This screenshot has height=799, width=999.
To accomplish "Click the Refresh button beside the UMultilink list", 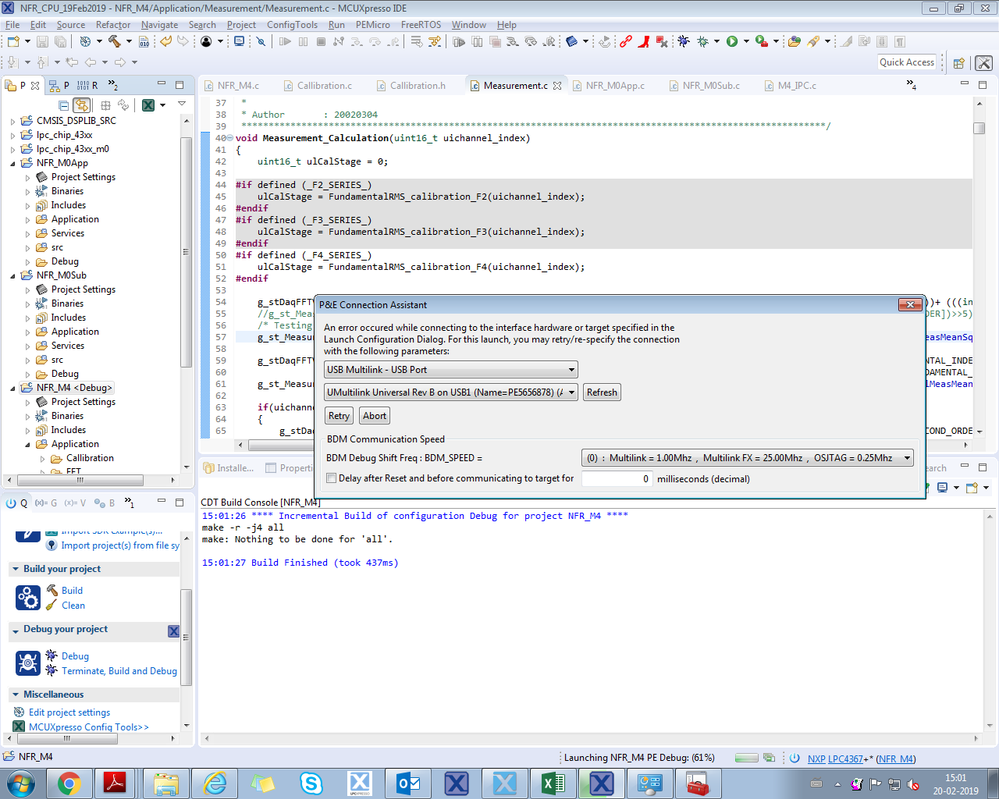I will click(602, 393).
